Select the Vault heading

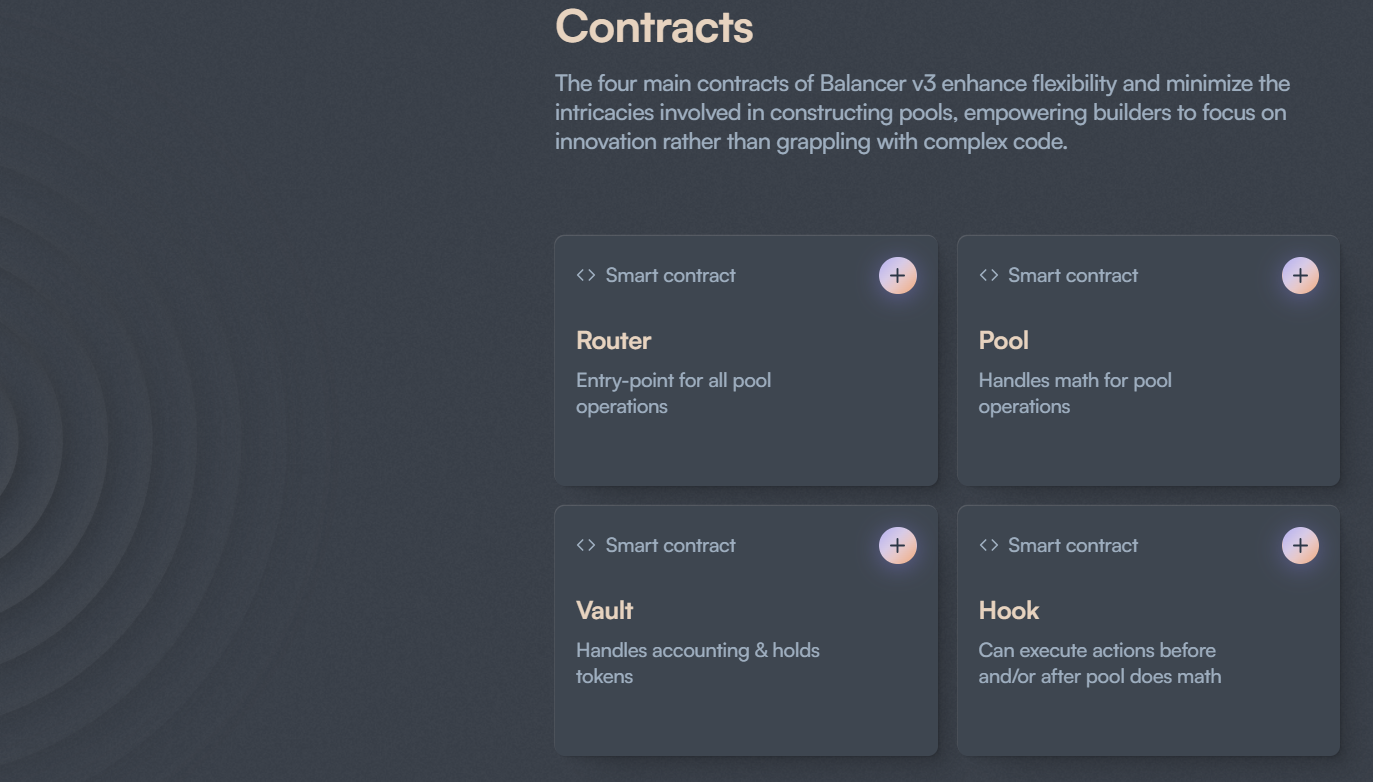(604, 610)
